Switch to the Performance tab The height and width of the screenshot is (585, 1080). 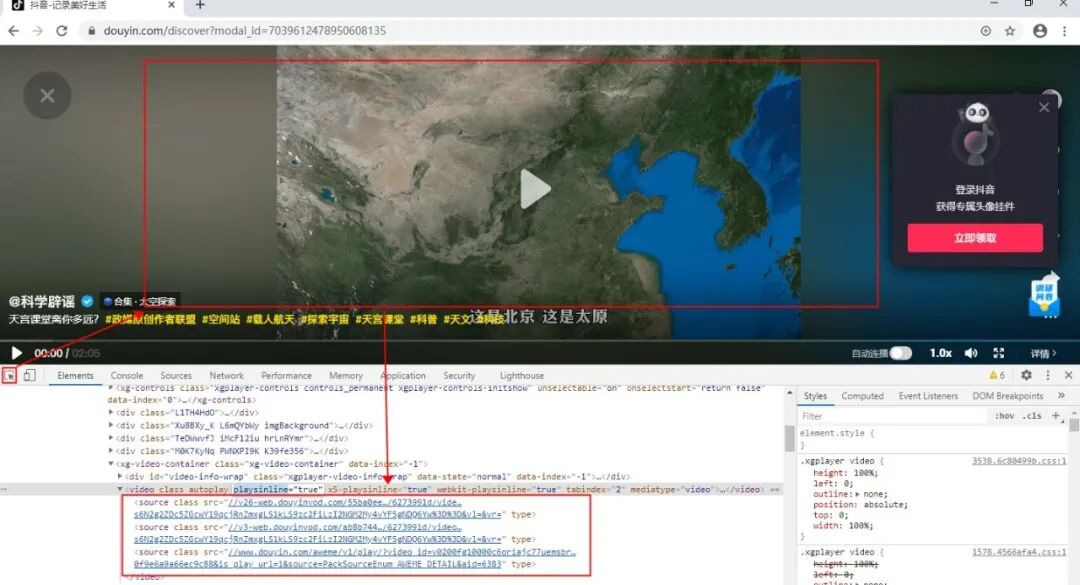[x=287, y=376]
